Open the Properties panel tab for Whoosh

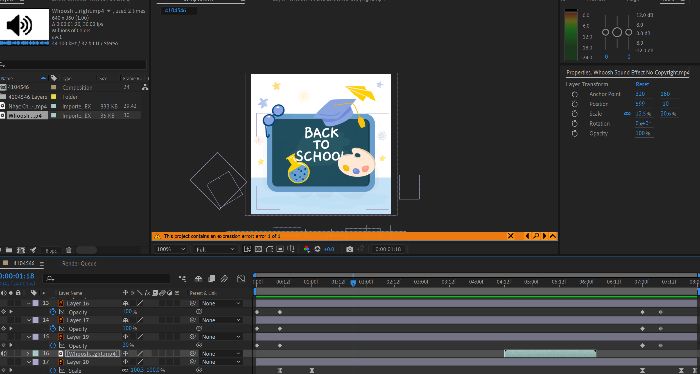(x=628, y=72)
